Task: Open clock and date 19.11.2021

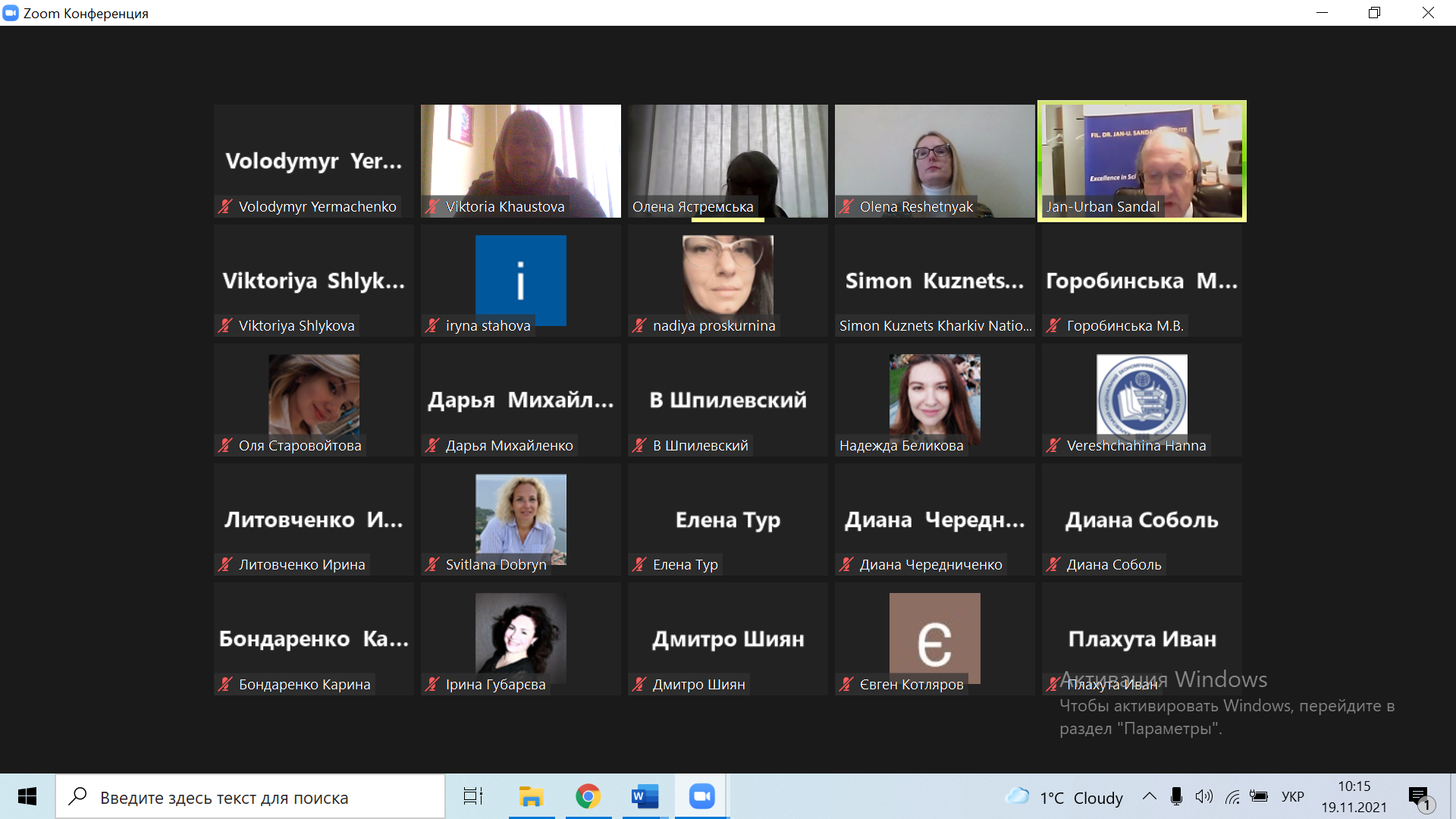Action: 1354,797
